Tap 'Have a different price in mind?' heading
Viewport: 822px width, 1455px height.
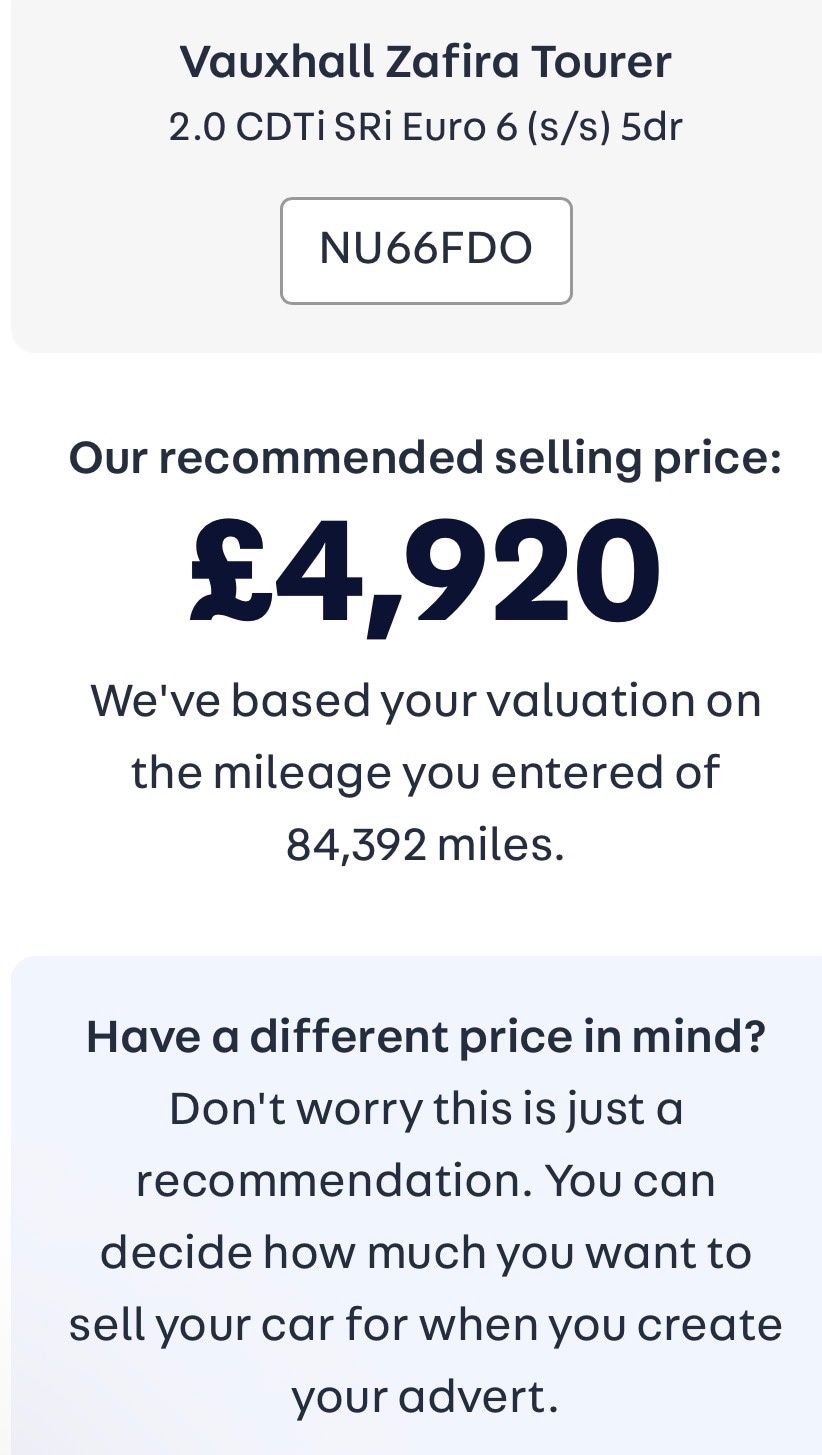pyautogui.click(x=426, y=1036)
